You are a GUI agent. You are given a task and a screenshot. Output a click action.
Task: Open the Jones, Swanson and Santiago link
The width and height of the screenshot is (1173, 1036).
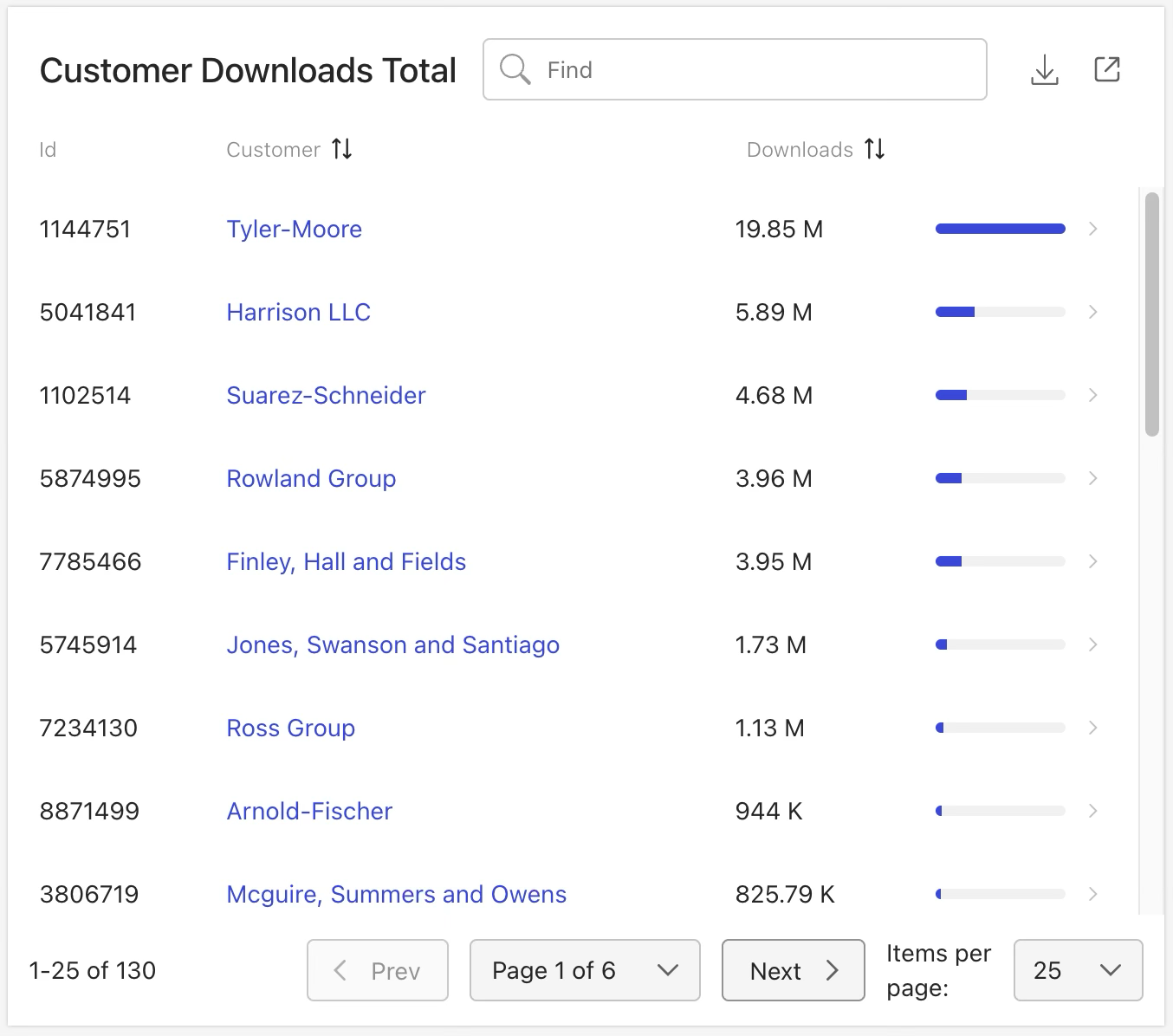coord(393,644)
